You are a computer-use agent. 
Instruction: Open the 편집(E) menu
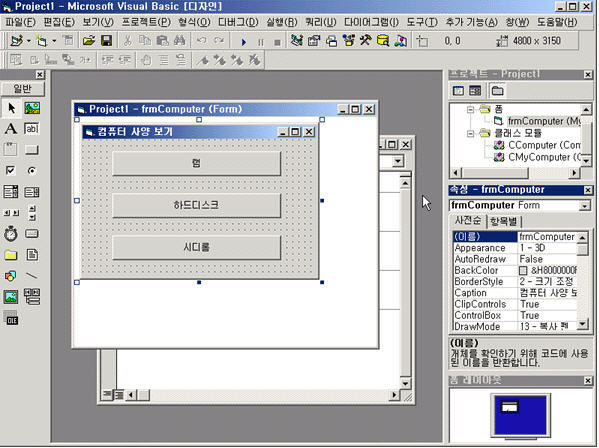pos(59,22)
